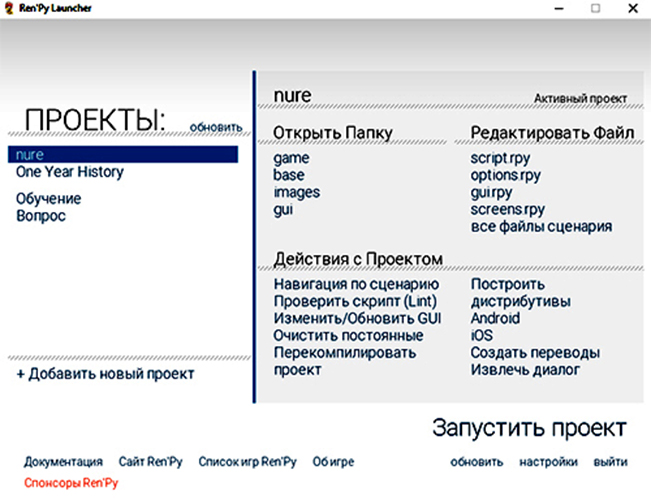
Task: Visit Сайт Ren'Py link
Action: coord(150,462)
